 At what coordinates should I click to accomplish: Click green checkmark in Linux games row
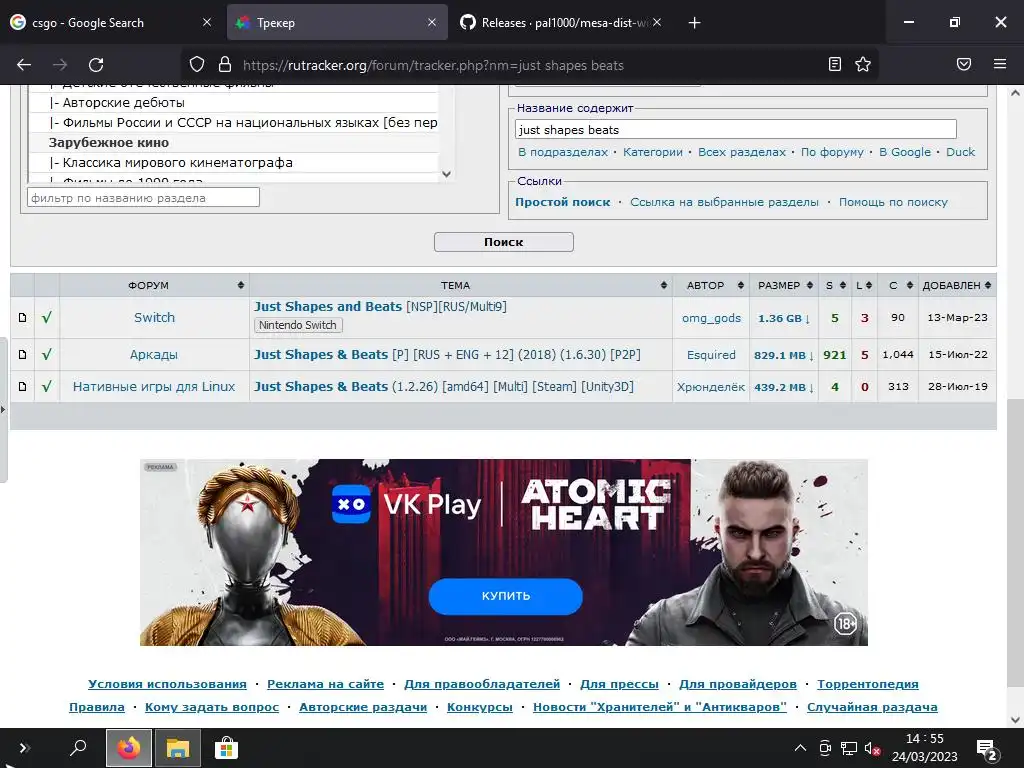[x=46, y=387]
